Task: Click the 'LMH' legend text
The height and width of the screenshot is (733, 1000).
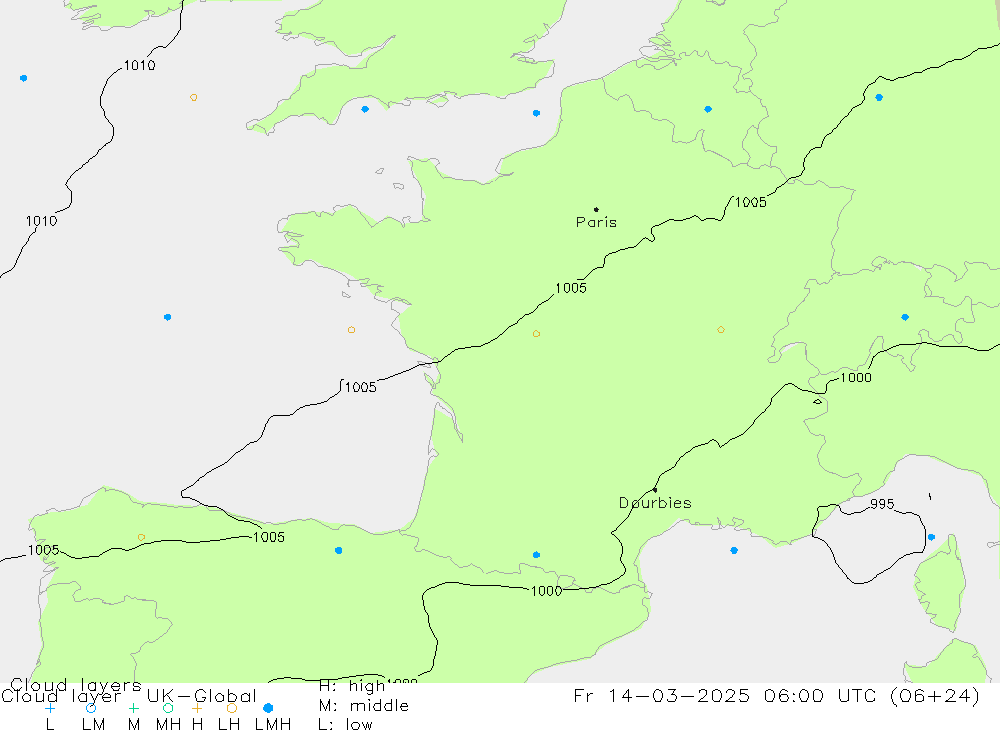Action: coord(273,725)
